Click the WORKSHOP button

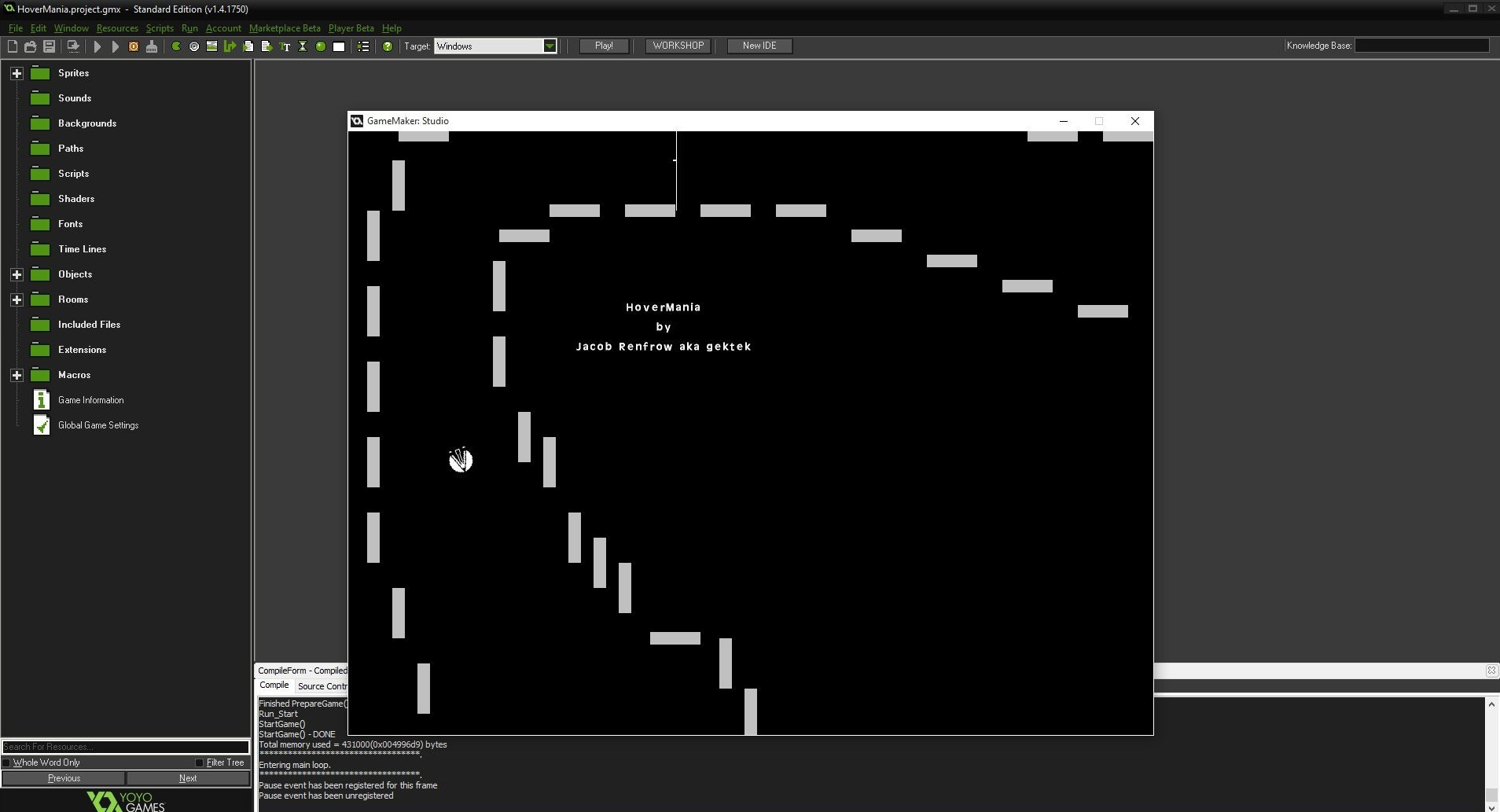pos(678,46)
